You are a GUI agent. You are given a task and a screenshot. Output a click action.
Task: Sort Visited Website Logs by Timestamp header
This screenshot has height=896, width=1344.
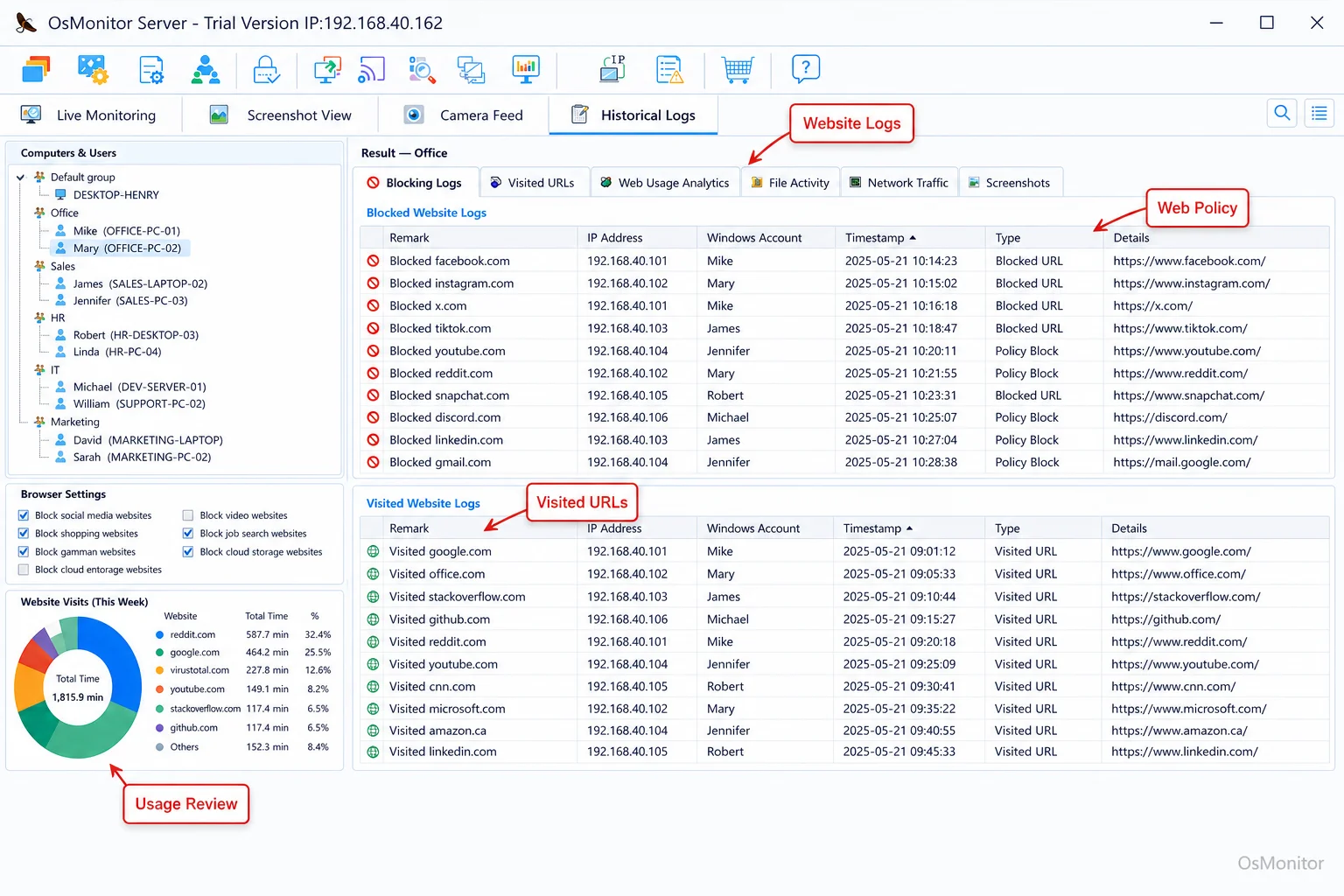(x=908, y=528)
